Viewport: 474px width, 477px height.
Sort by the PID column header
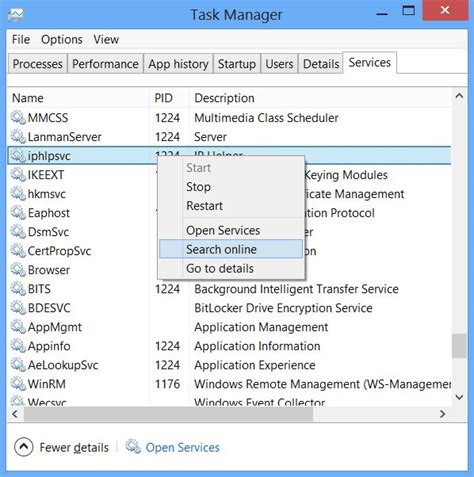click(x=169, y=98)
